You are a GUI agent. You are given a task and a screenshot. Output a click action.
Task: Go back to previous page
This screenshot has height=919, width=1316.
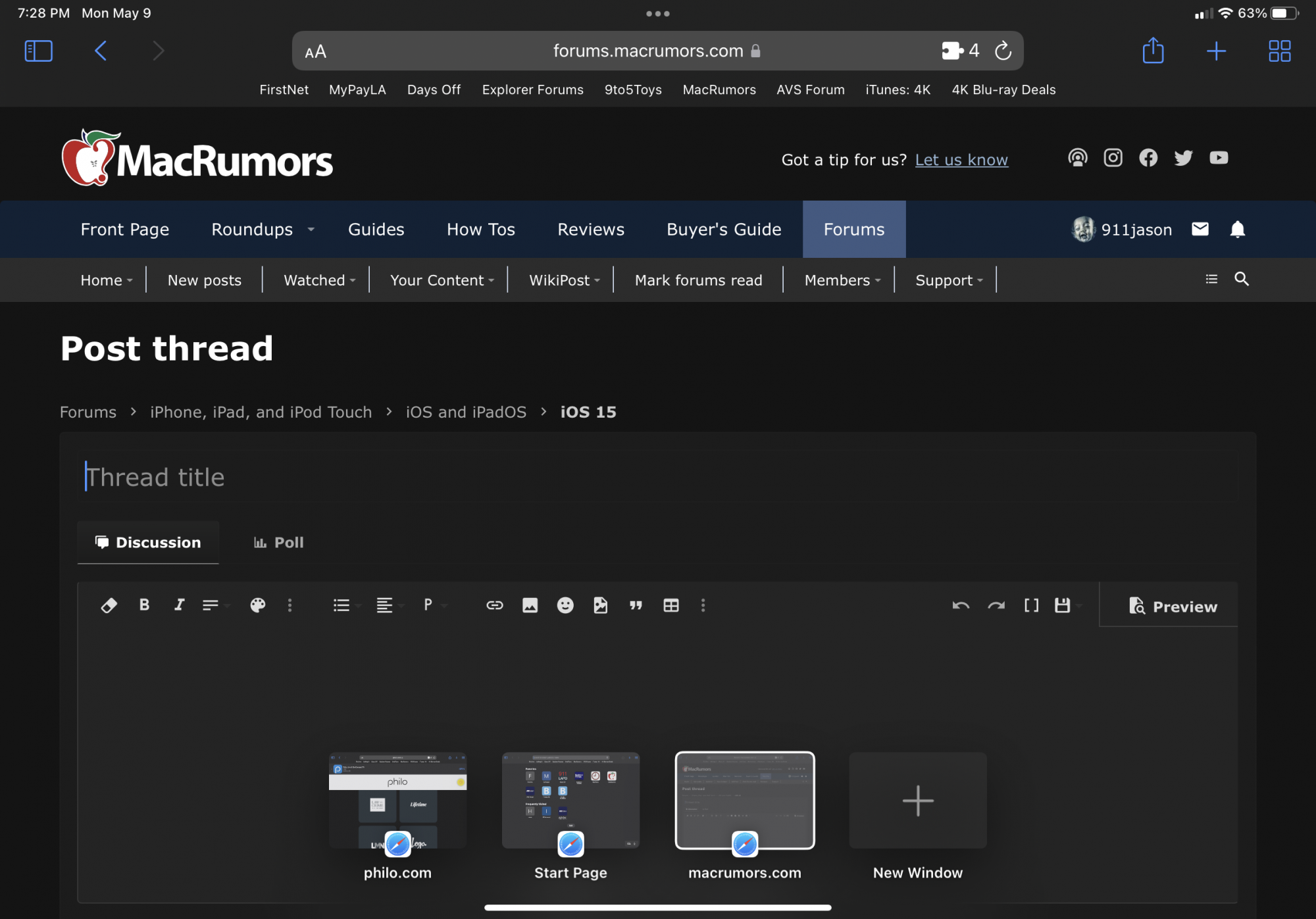point(101,51)
